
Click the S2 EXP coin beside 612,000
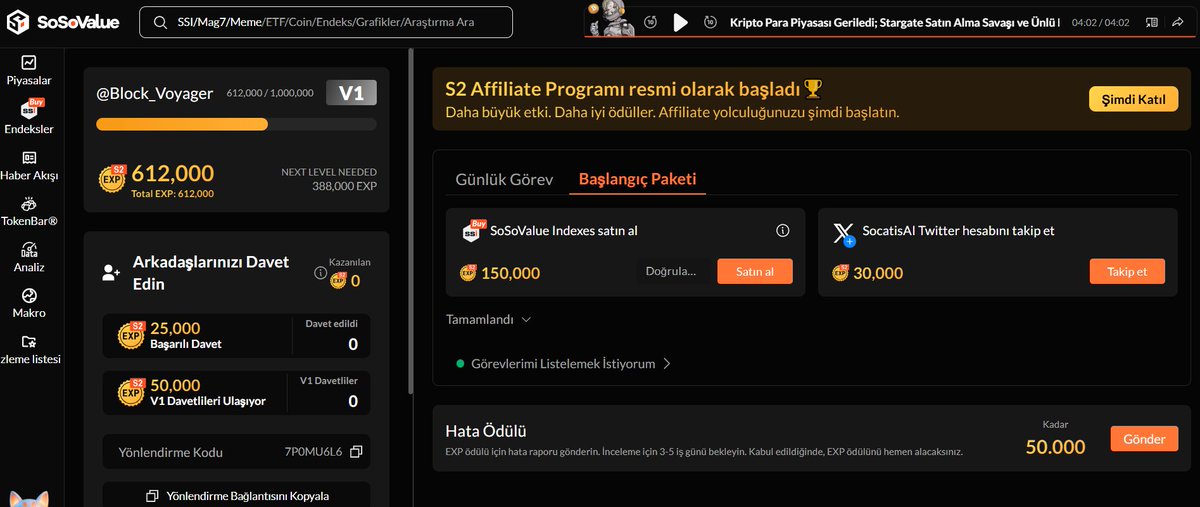[112, 177]
